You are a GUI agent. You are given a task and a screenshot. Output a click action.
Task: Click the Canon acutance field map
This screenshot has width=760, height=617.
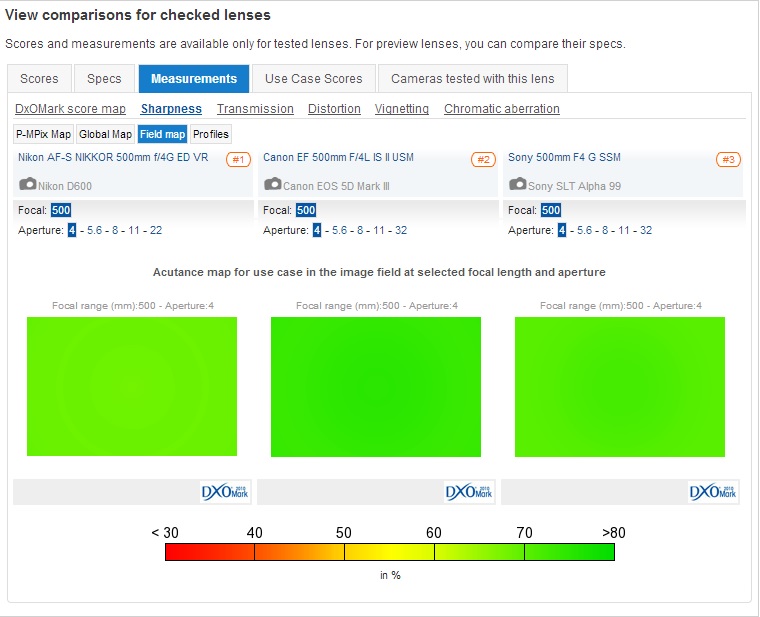[x=376, y=387]
